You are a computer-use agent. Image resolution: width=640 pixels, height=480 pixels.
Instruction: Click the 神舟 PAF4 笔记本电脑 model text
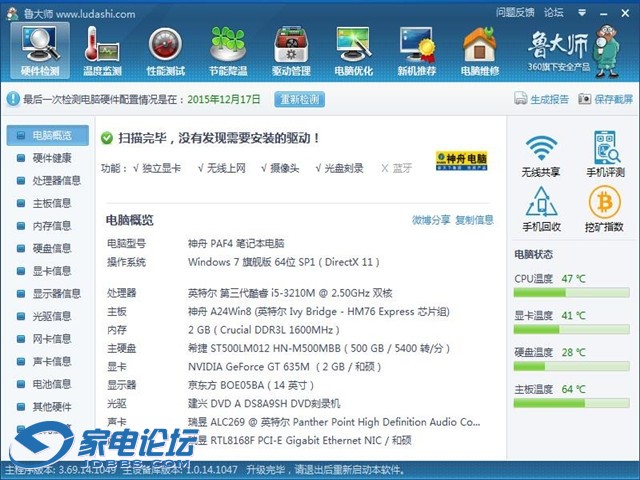[236, 244]
